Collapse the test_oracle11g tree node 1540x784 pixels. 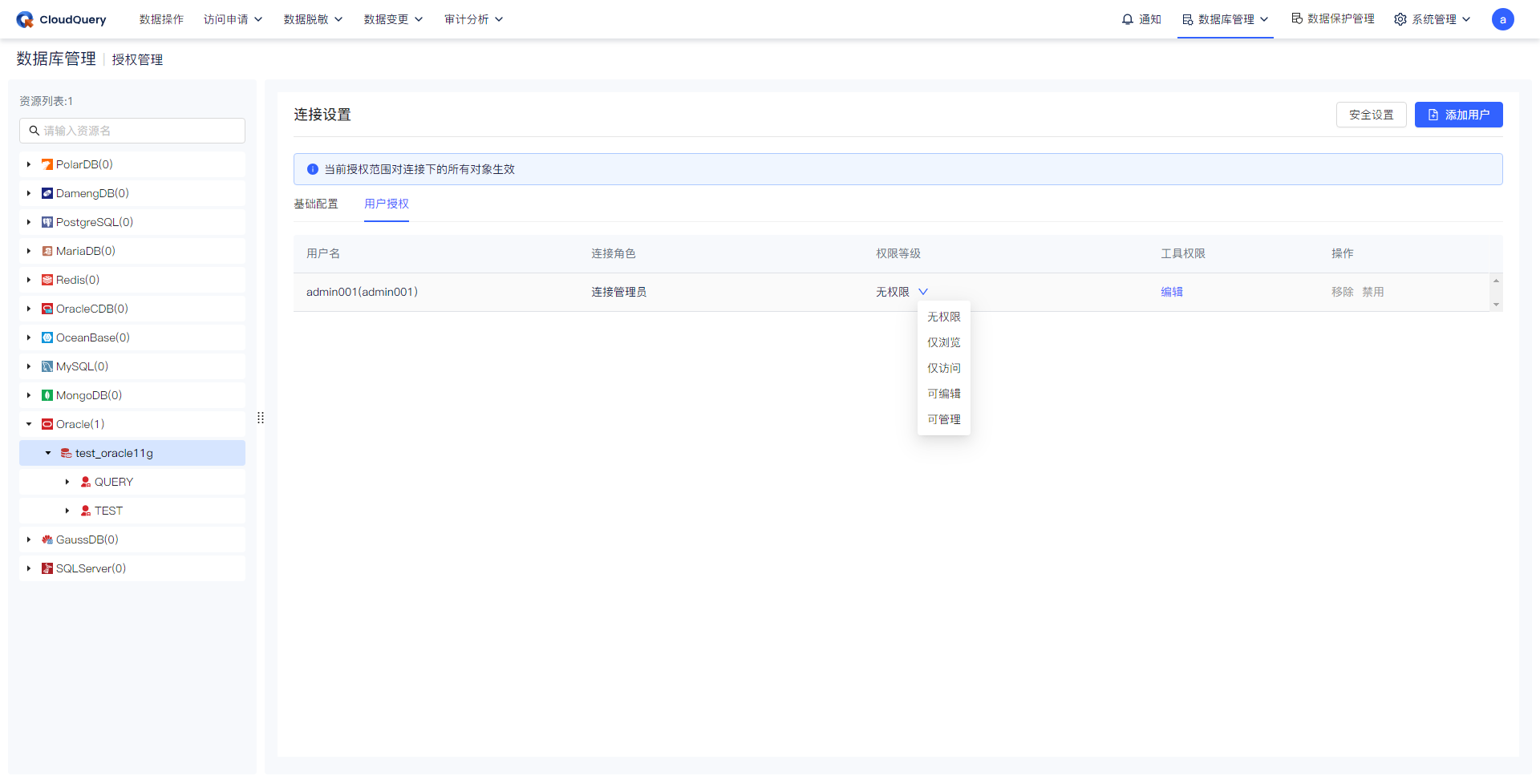[48, 453]
